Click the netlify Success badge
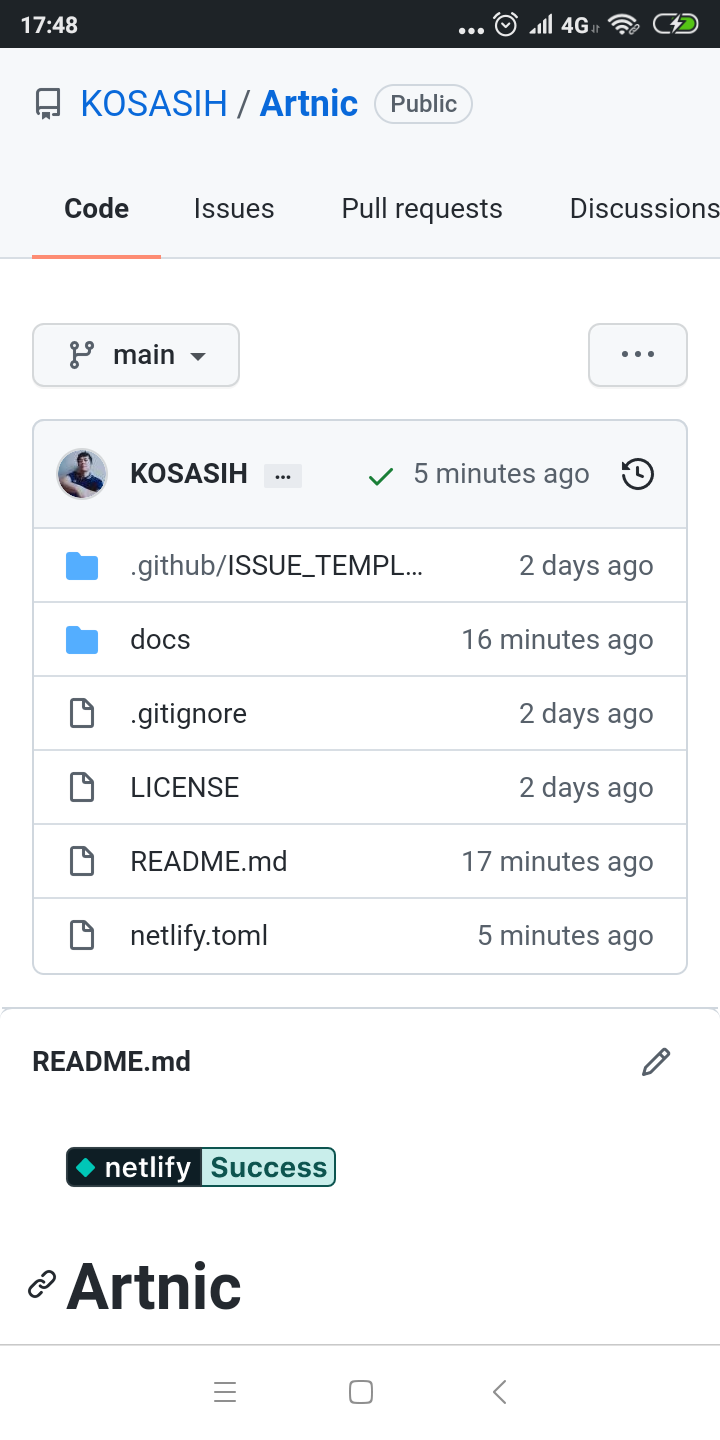 point(201,1167)
